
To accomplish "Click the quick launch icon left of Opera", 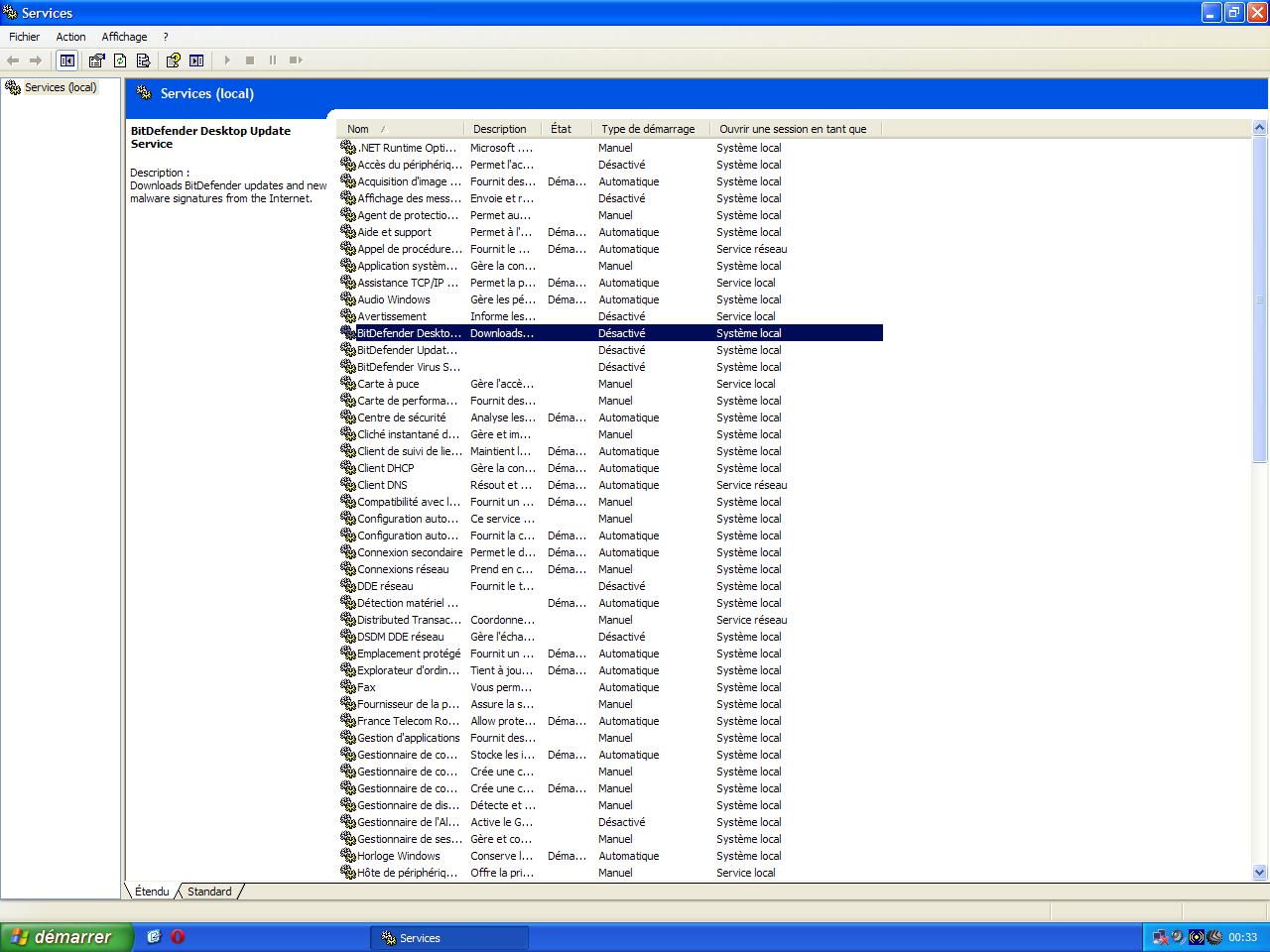I will click(x=154, y=936).
